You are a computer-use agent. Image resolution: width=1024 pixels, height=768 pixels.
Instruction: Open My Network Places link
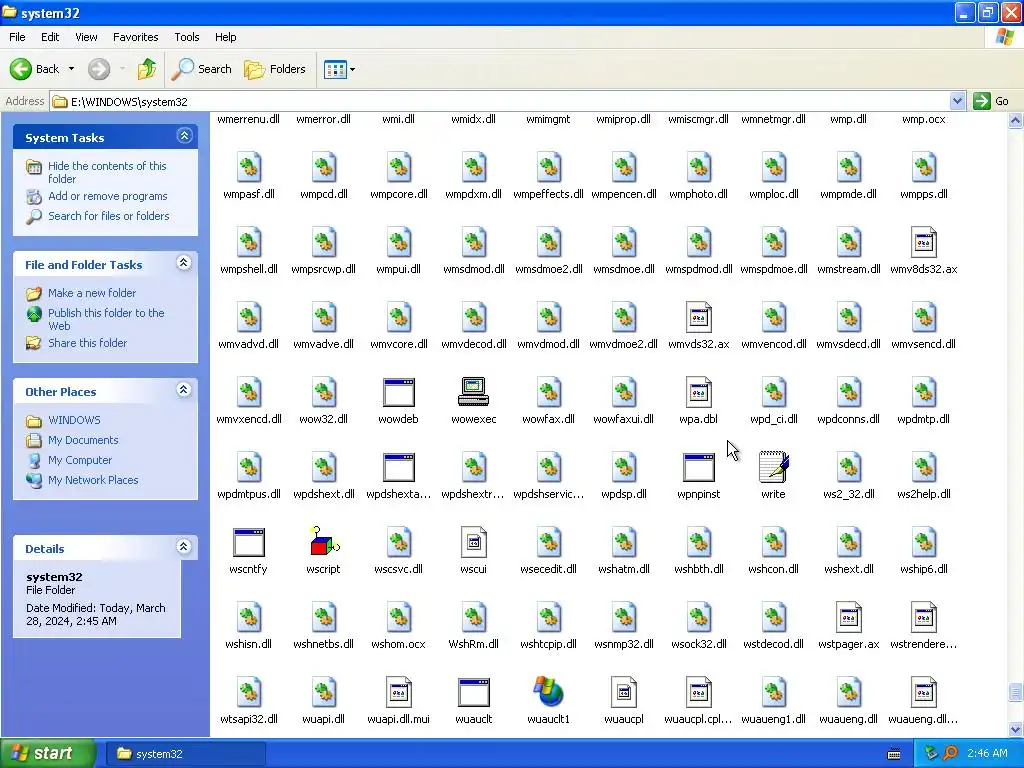[x=93, y=480]
